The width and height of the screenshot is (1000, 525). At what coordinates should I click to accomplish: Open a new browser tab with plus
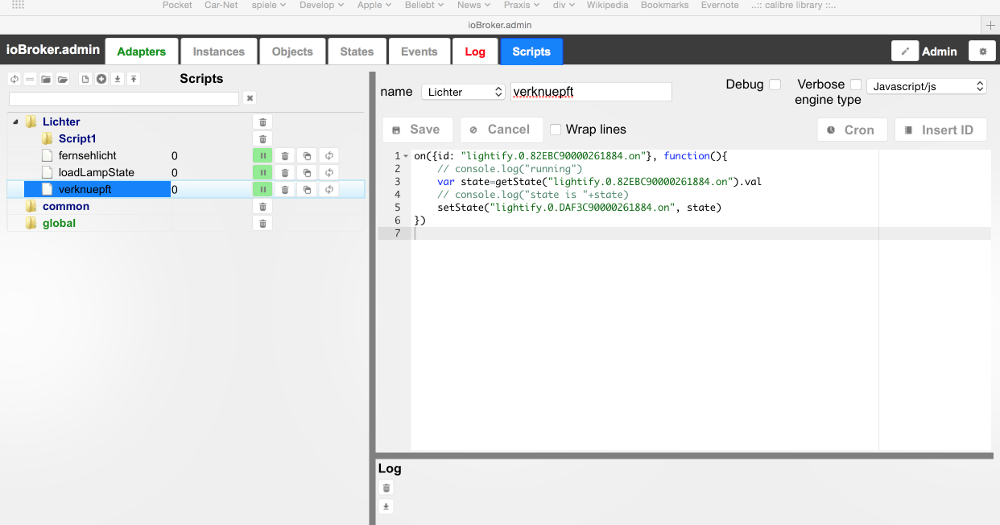click(990, 25)
